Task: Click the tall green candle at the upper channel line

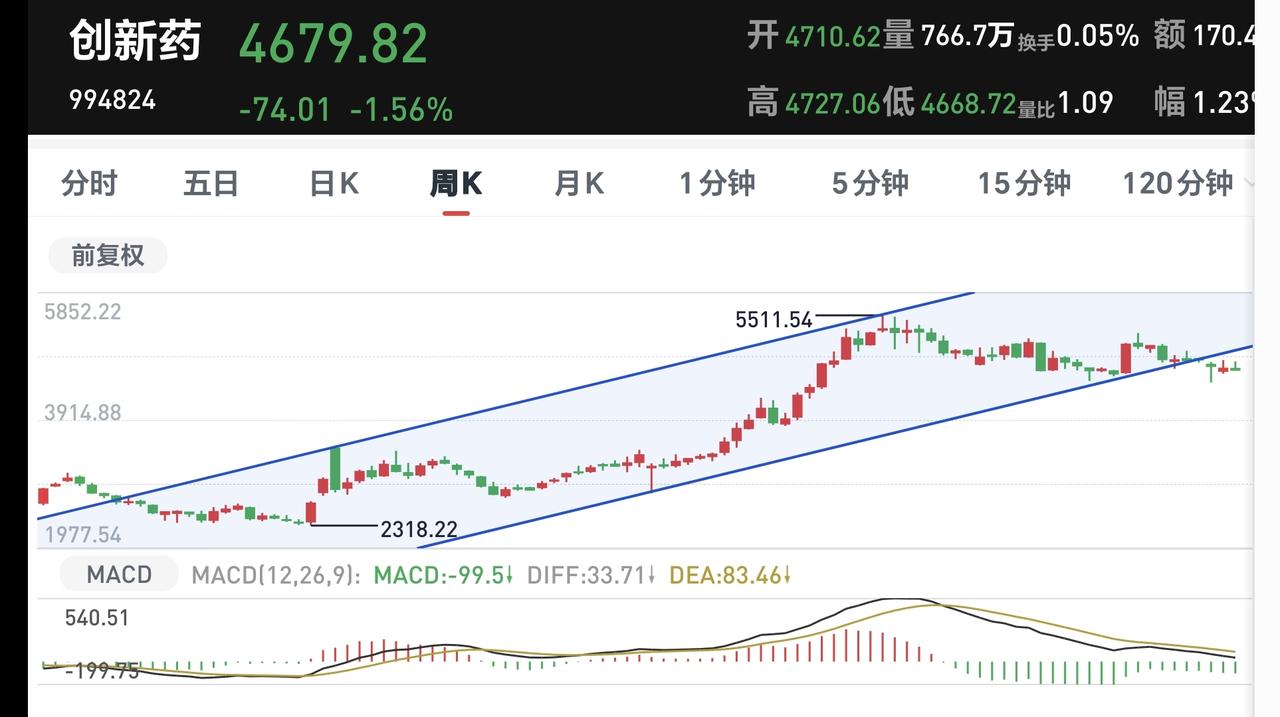Action: [335, 469]
